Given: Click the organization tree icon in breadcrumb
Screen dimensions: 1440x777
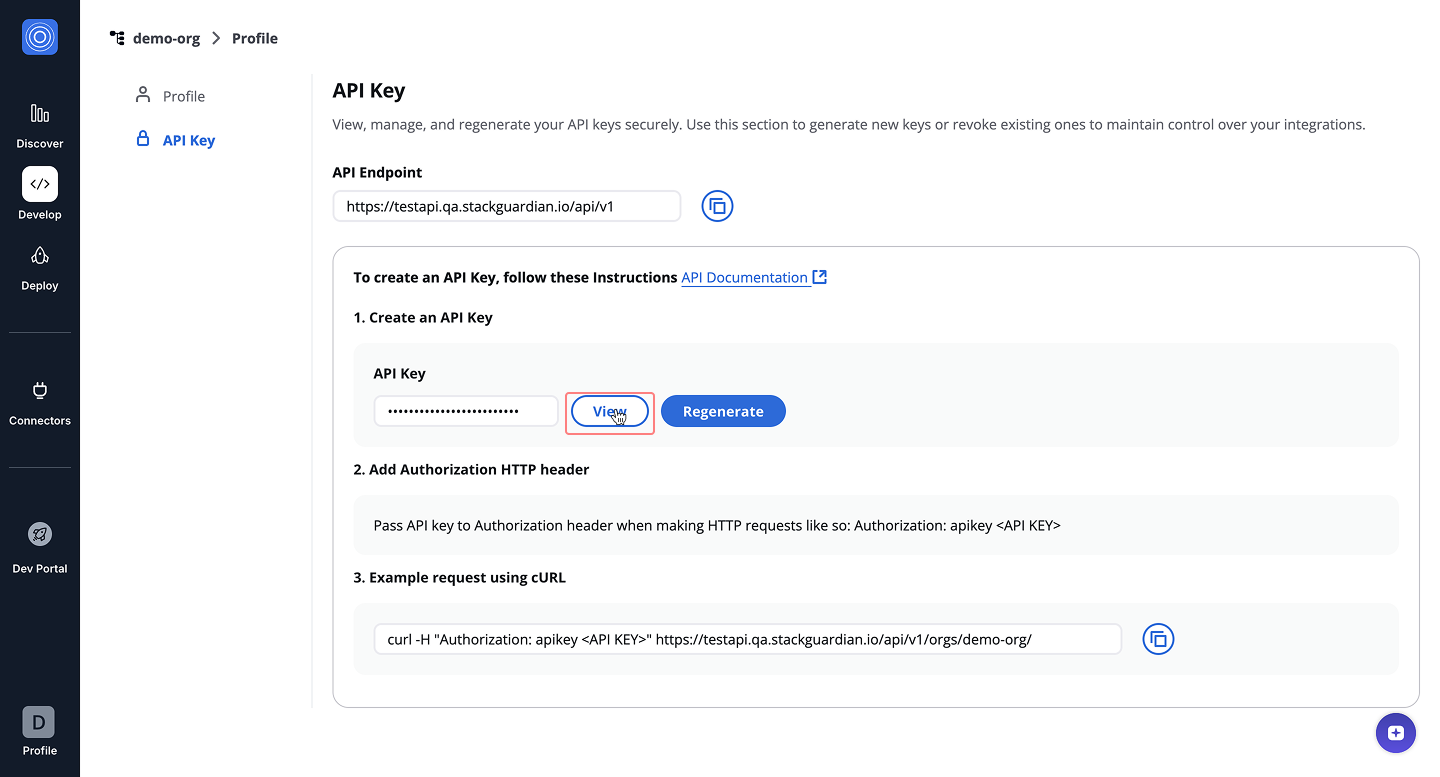Looking at the screenshot, I should pos(117,38).
